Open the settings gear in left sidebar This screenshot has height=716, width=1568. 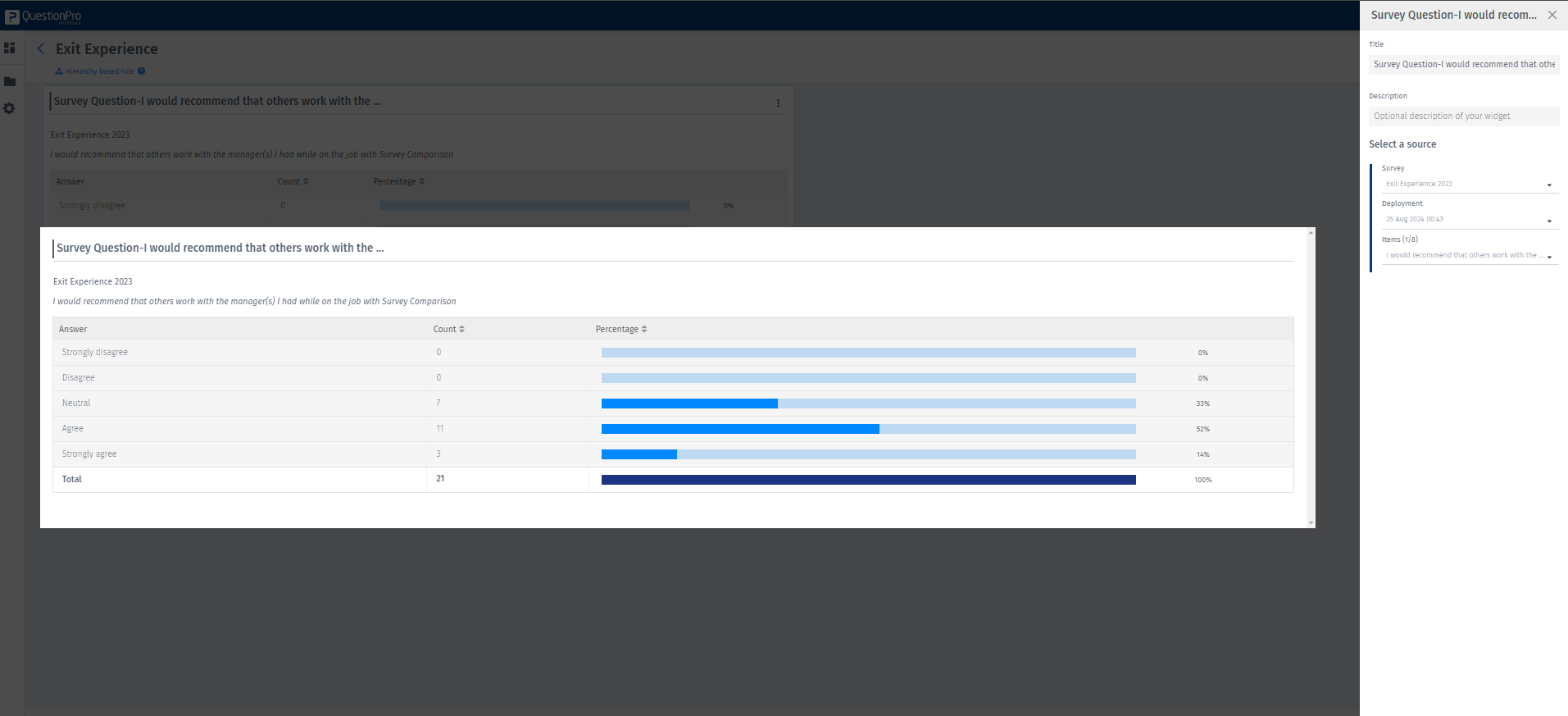(x=10, y=108)
